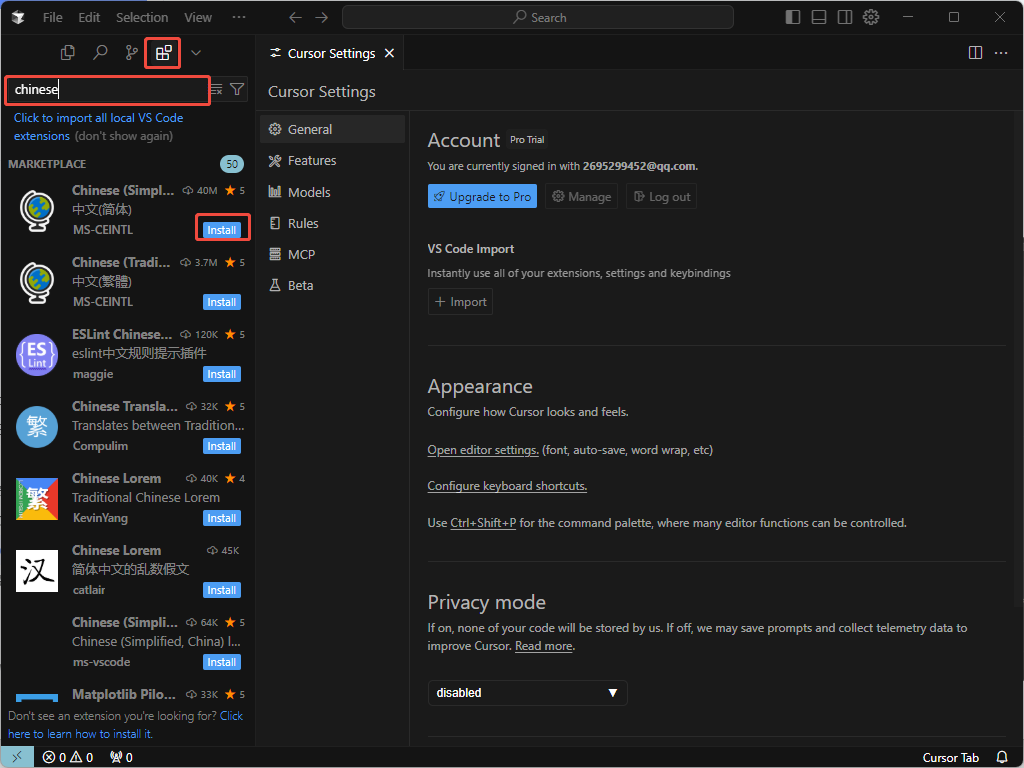Open the Selection menu
Viewport: 1024px width, 768px height.
[x=142, y=18]
